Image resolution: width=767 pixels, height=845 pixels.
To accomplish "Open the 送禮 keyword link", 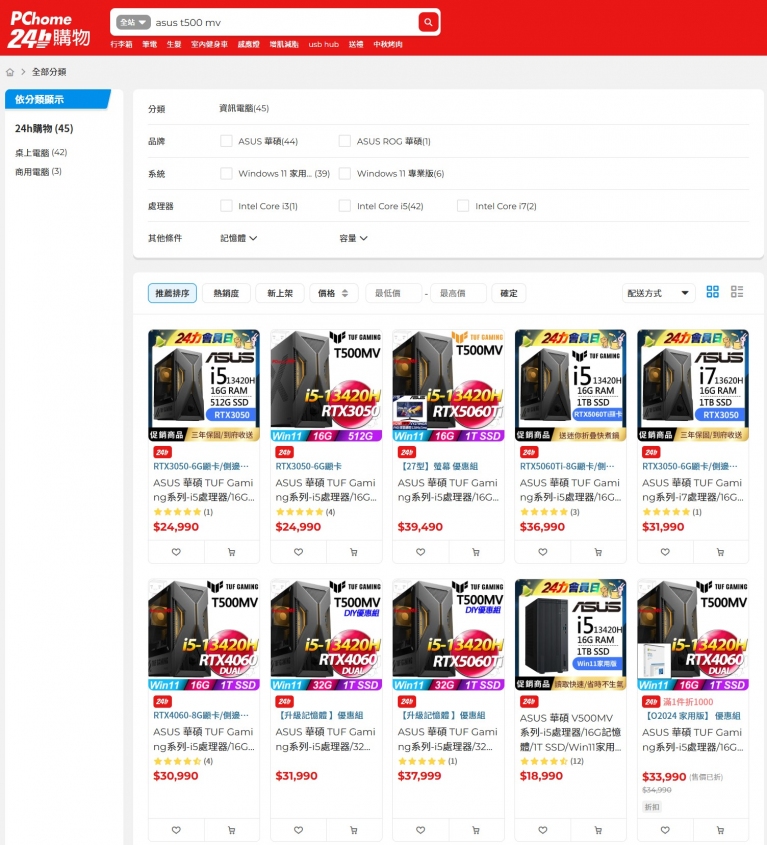I will click(x=356, y=44).
